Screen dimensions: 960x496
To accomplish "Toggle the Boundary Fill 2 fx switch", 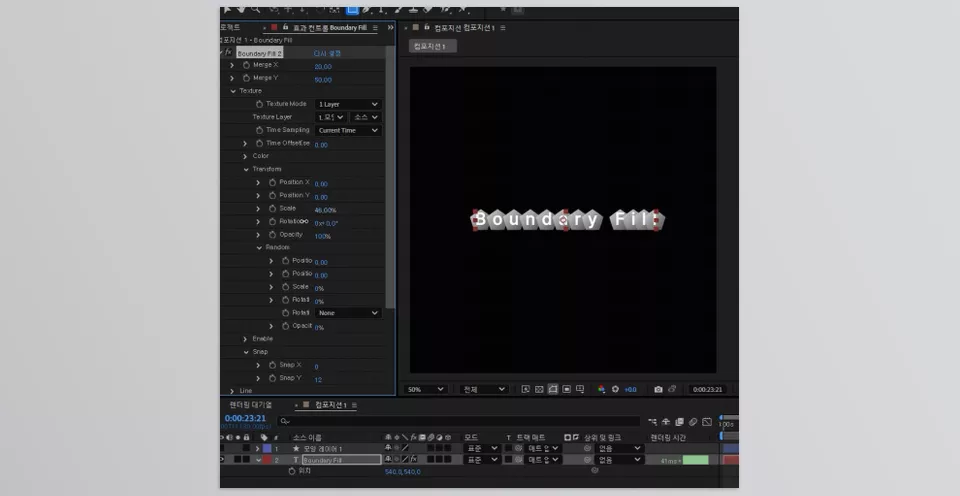I will (228, 53).
